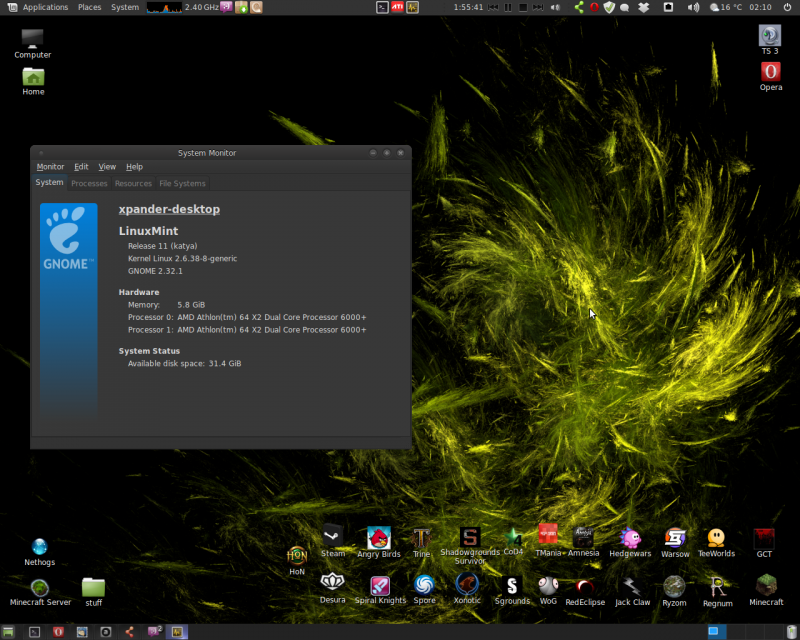Viewport: 800px width, 640px height.
Task: Launch TMania from the desktop
Action: 548,541
